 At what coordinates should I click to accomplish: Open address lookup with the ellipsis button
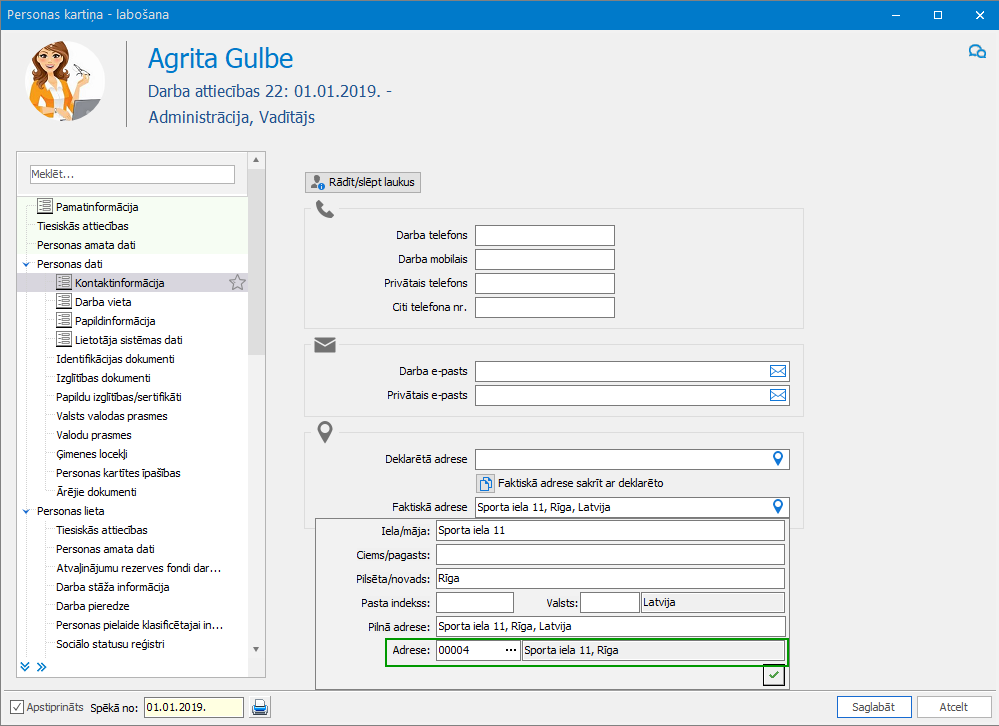tap(511, 651)
